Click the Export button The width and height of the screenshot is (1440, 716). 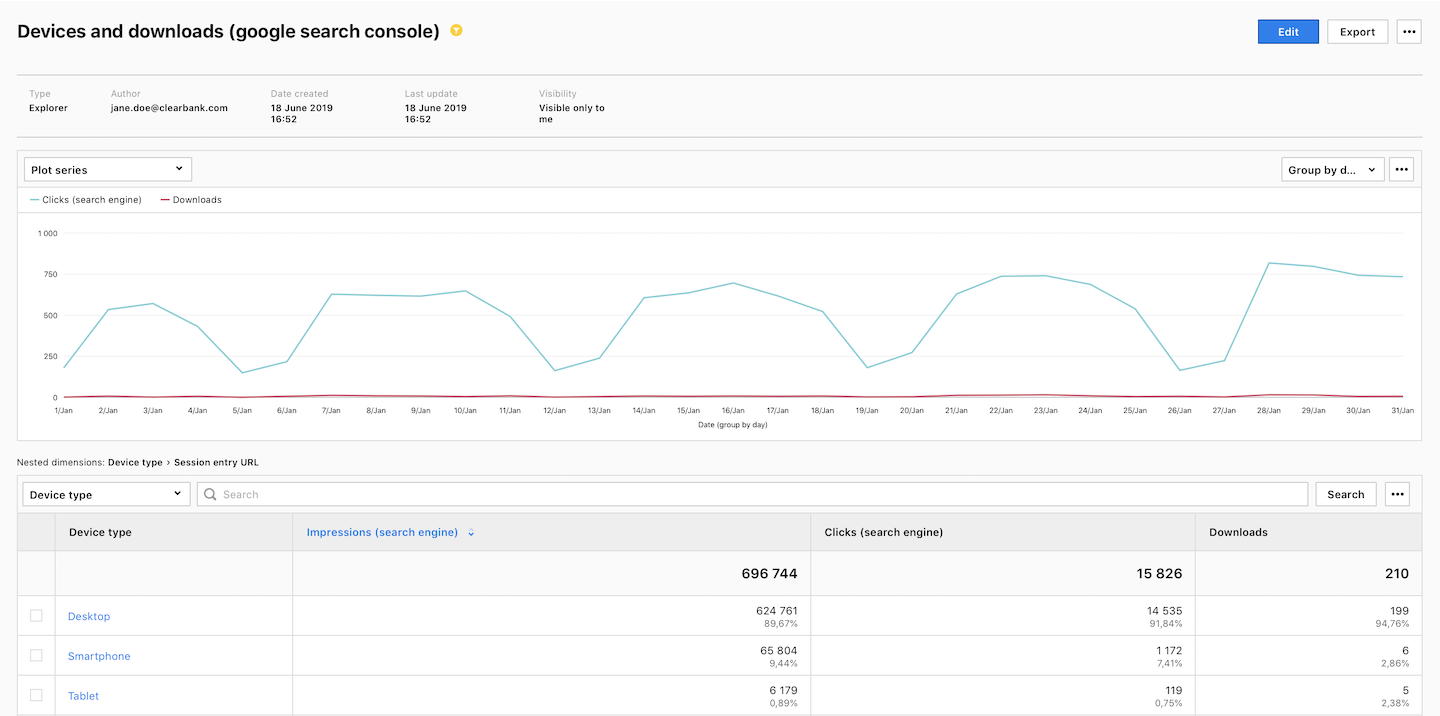(x=1357, y=32)
